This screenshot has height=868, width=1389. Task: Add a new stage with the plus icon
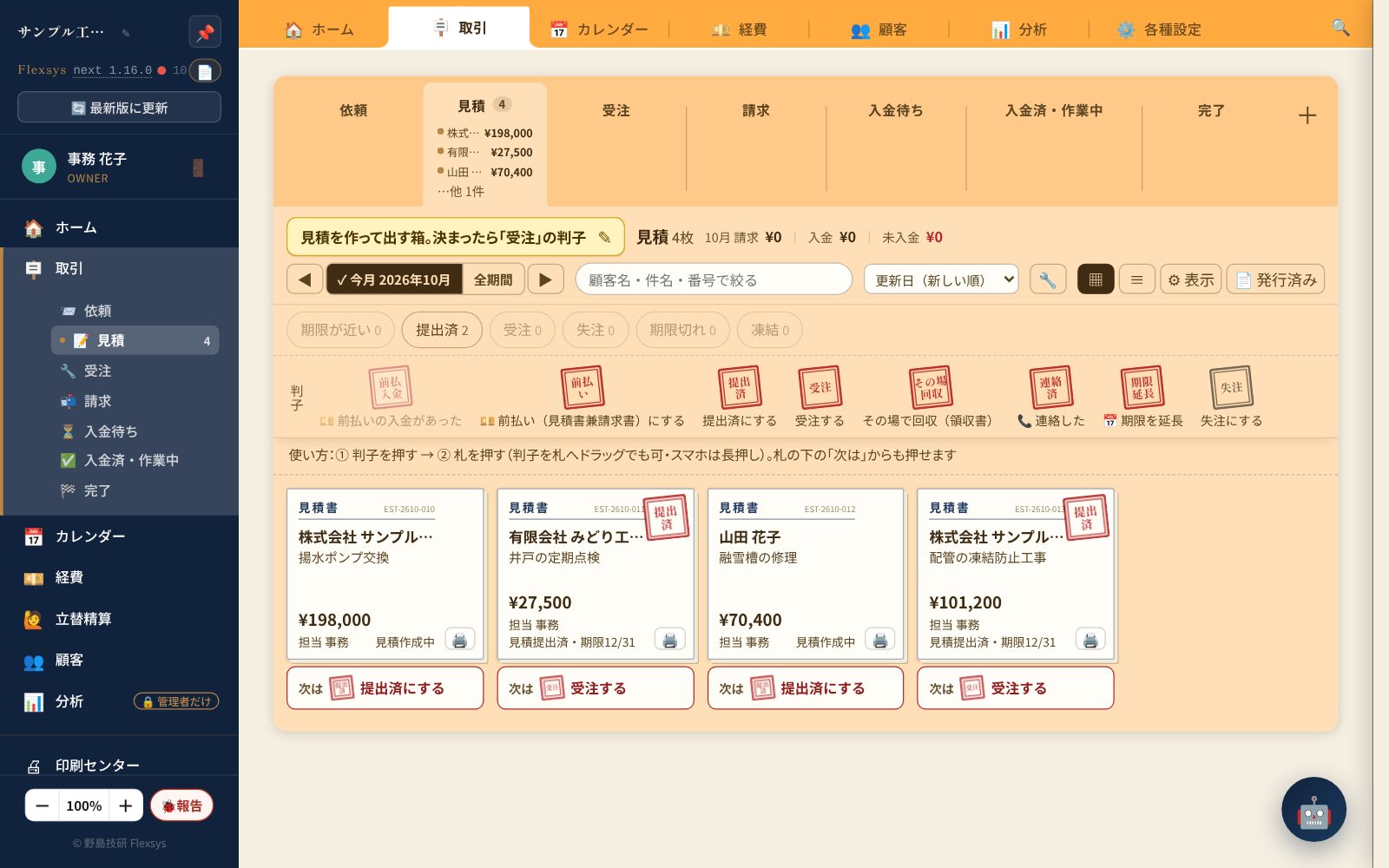pyautogui.click(x=1307, y=115)
